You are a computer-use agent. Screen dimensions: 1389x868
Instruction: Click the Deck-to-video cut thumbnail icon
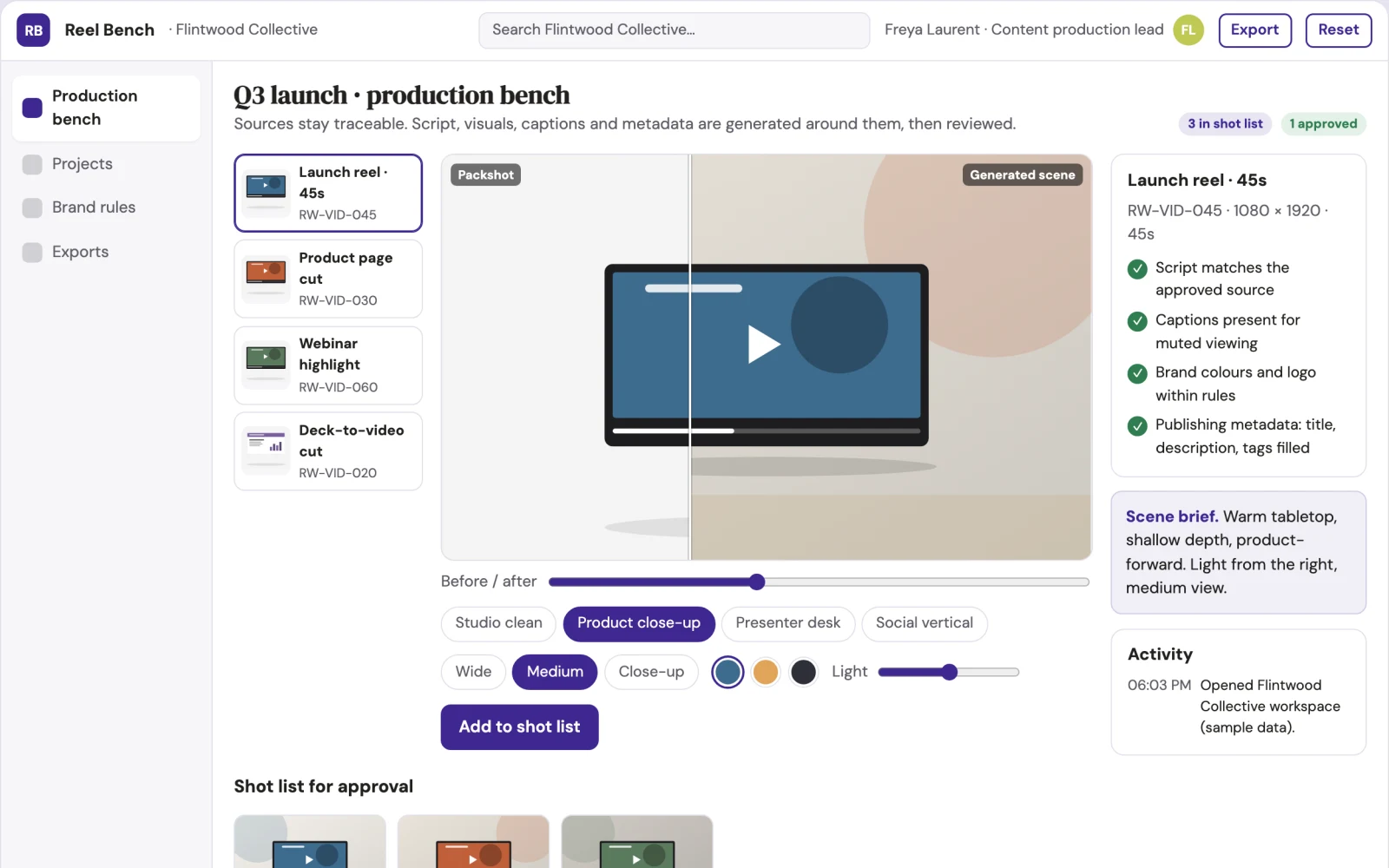point(266,450)
